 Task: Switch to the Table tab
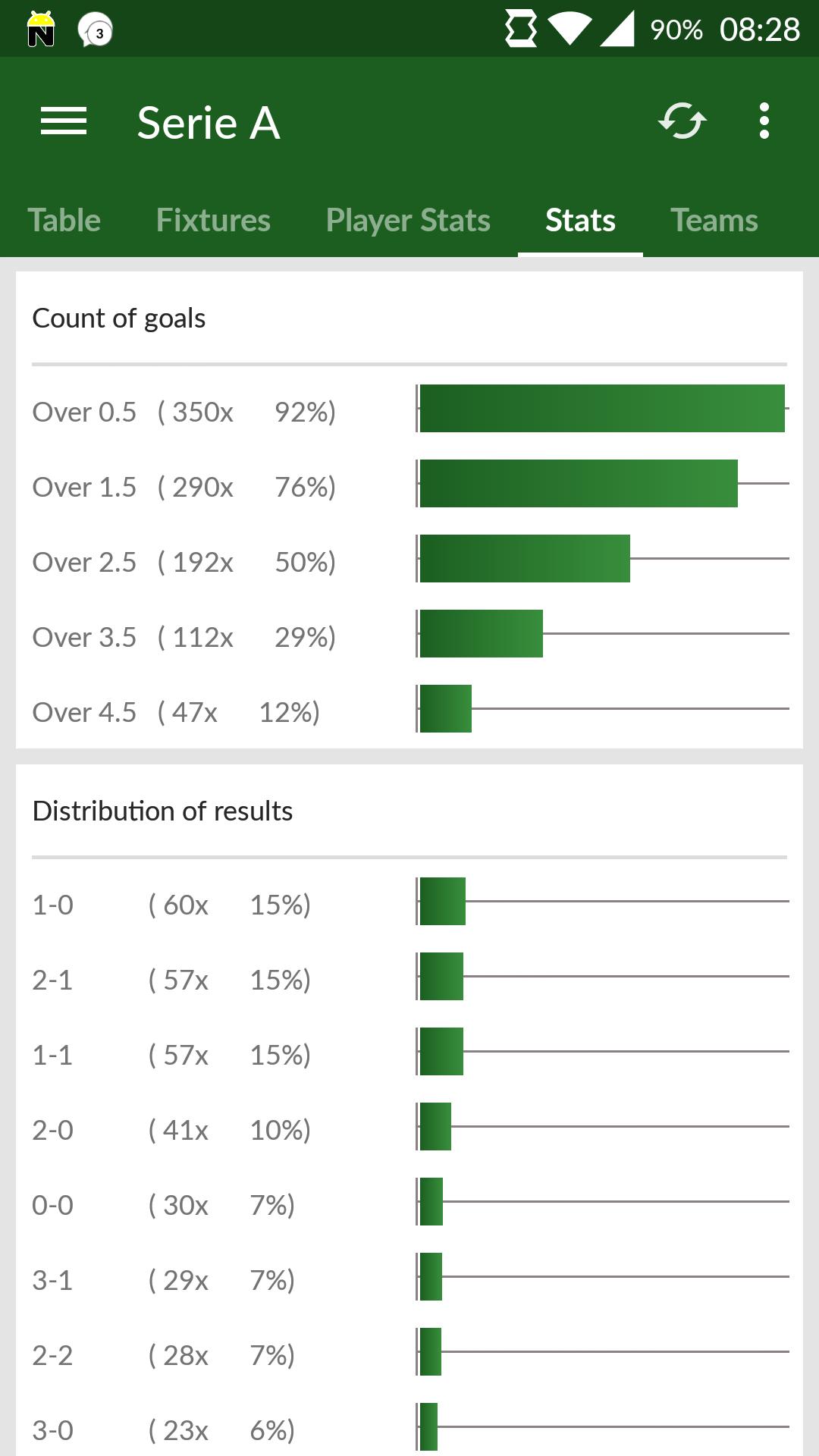click(x=64, y=220)
